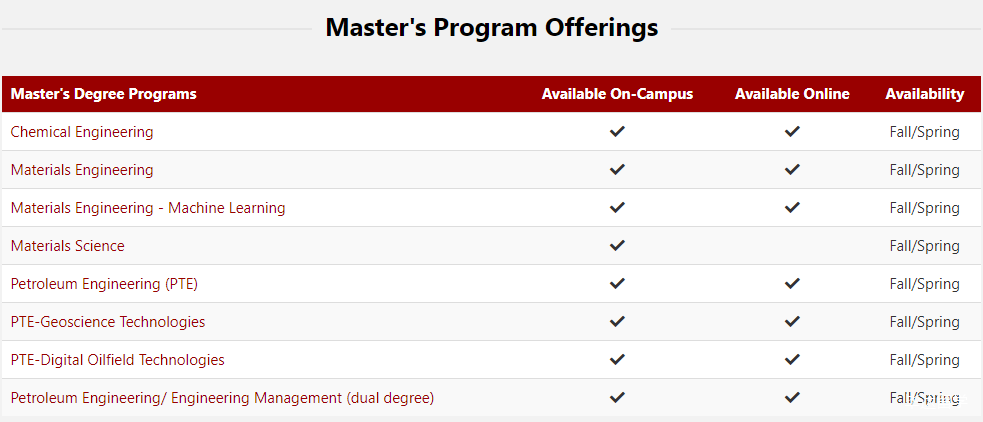
Task: Click the Available Online column header
Action: (x=792, y=94)
